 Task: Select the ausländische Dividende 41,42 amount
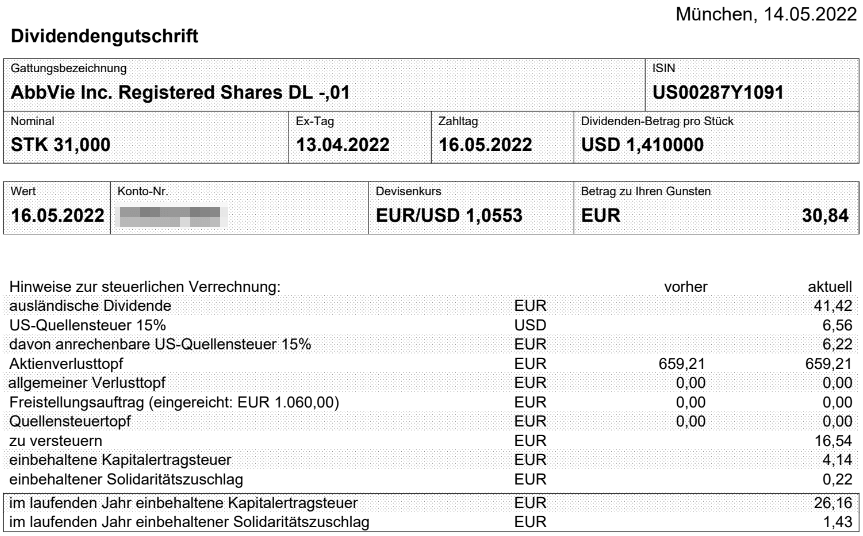pyautogui.click(x=833, y=305)
